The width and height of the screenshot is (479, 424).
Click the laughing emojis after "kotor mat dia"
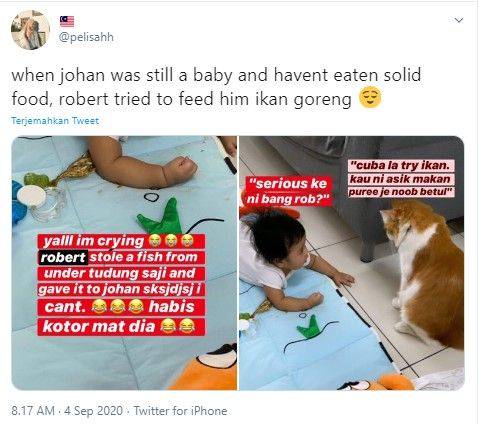point(178,326)
